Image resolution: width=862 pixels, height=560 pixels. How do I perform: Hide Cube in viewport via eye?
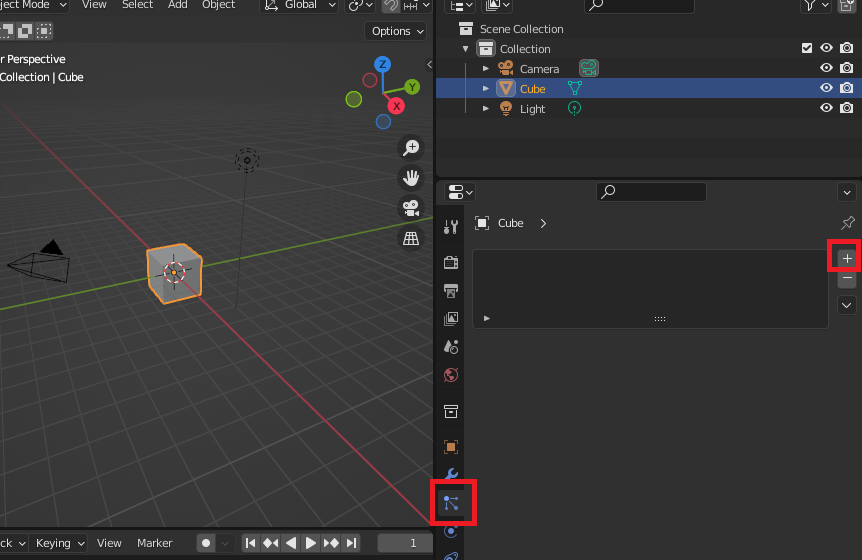click(826, 88)
